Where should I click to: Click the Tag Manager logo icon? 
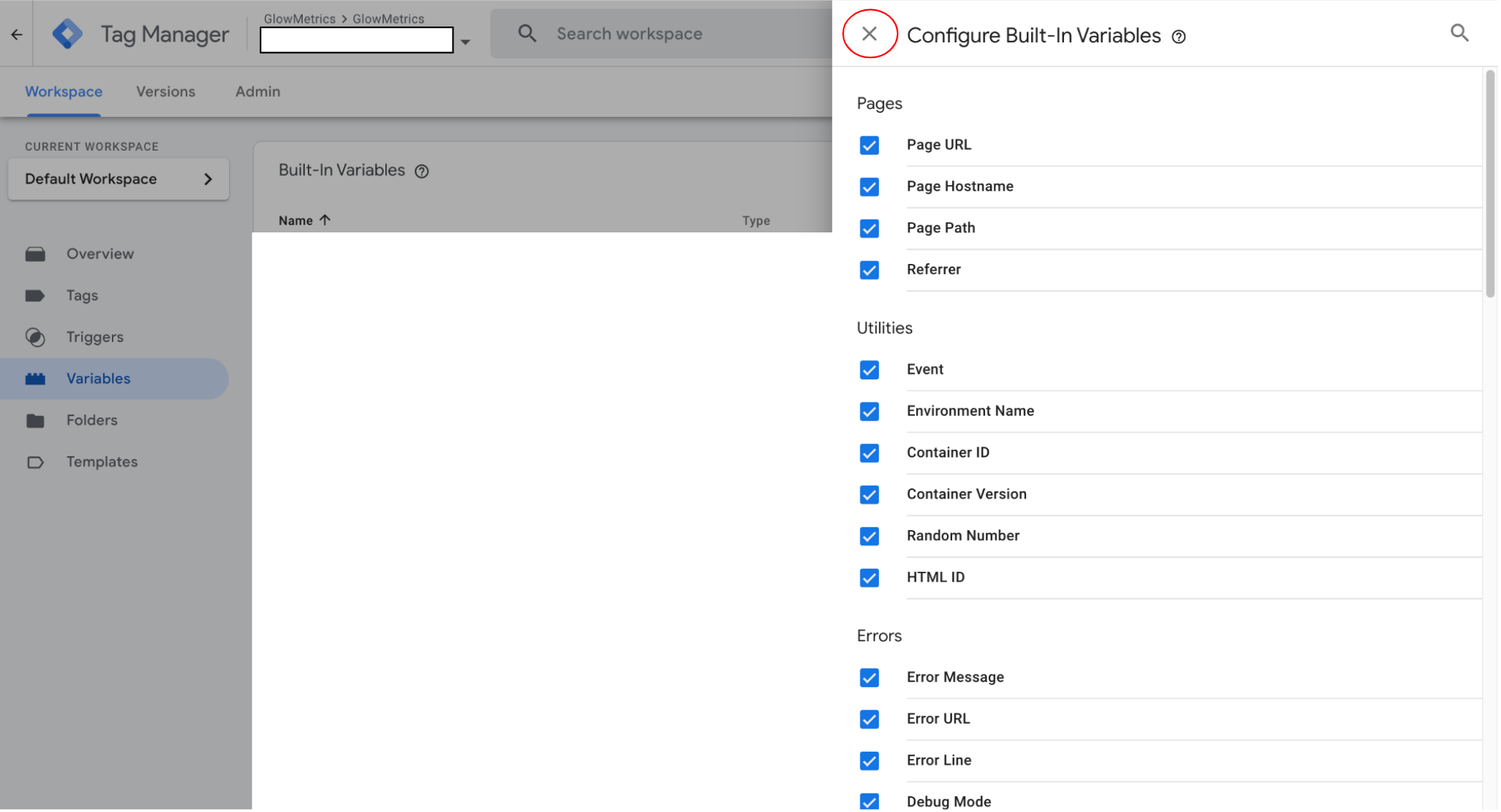tap(67, 34)
